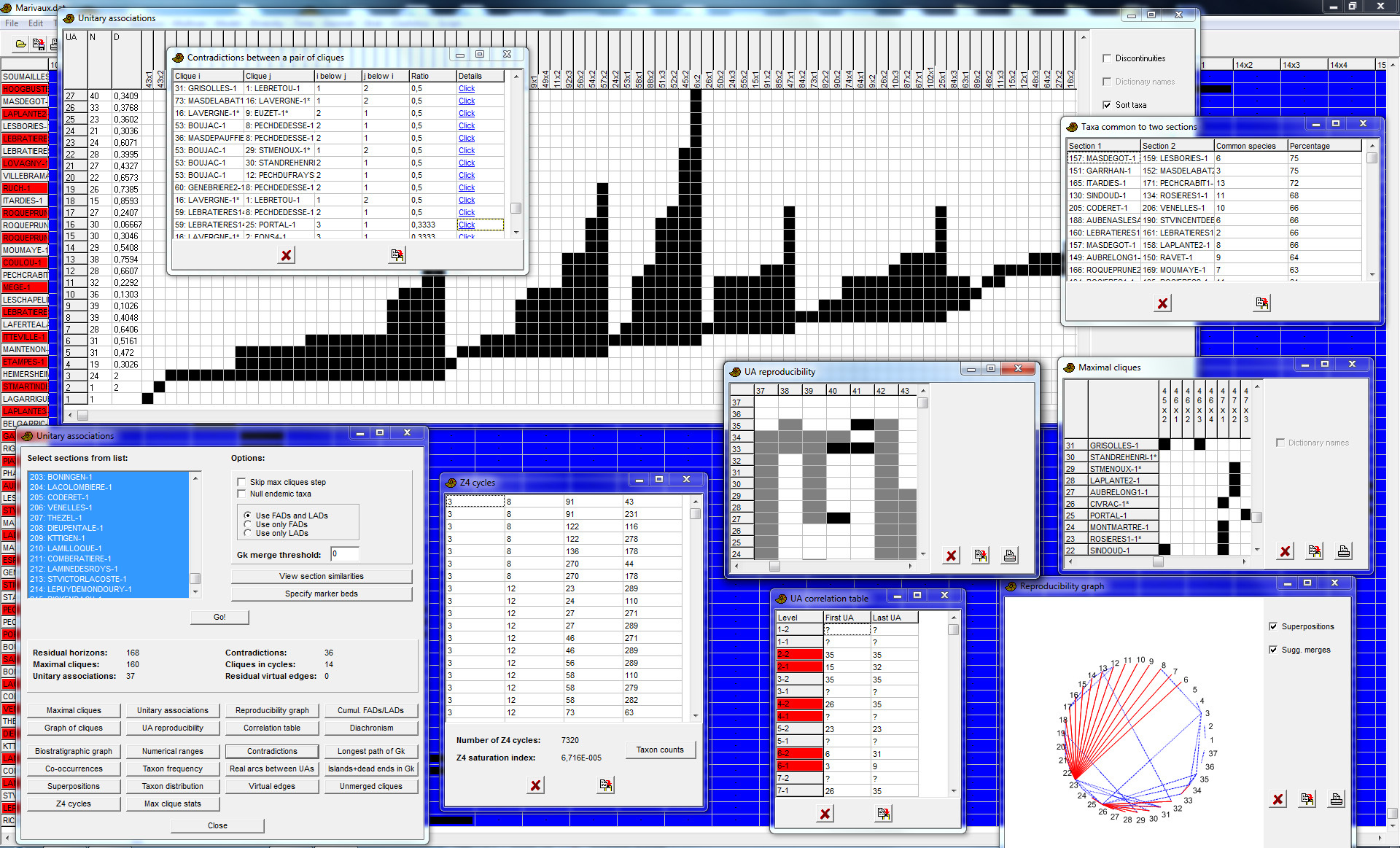Click GRISOLLES-1 row in Maximal cliques

click(1122, 446)
